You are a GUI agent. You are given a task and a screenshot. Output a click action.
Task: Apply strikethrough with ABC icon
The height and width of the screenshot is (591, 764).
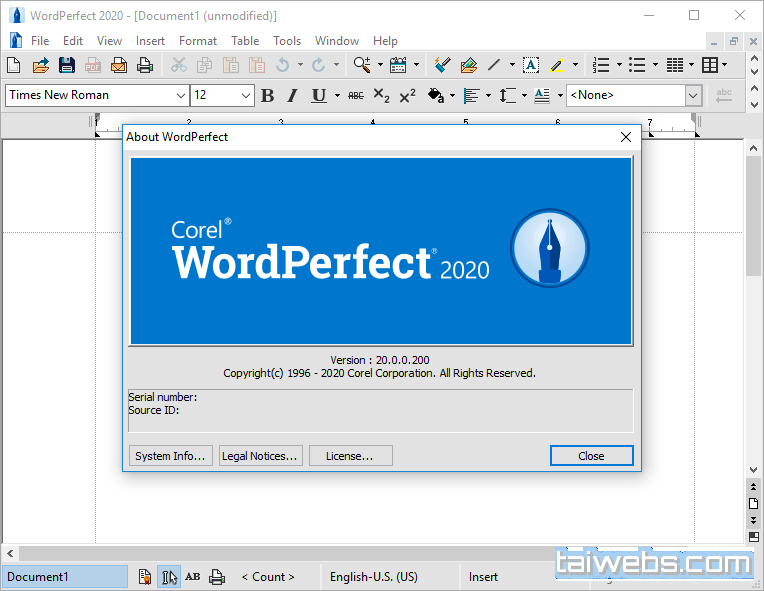[x=356, y=95]
